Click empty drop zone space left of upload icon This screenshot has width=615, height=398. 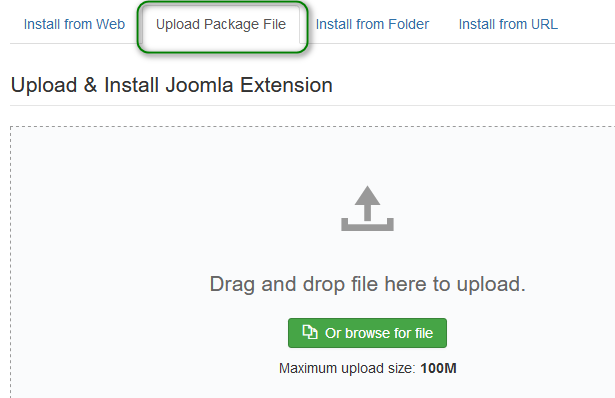176,208
